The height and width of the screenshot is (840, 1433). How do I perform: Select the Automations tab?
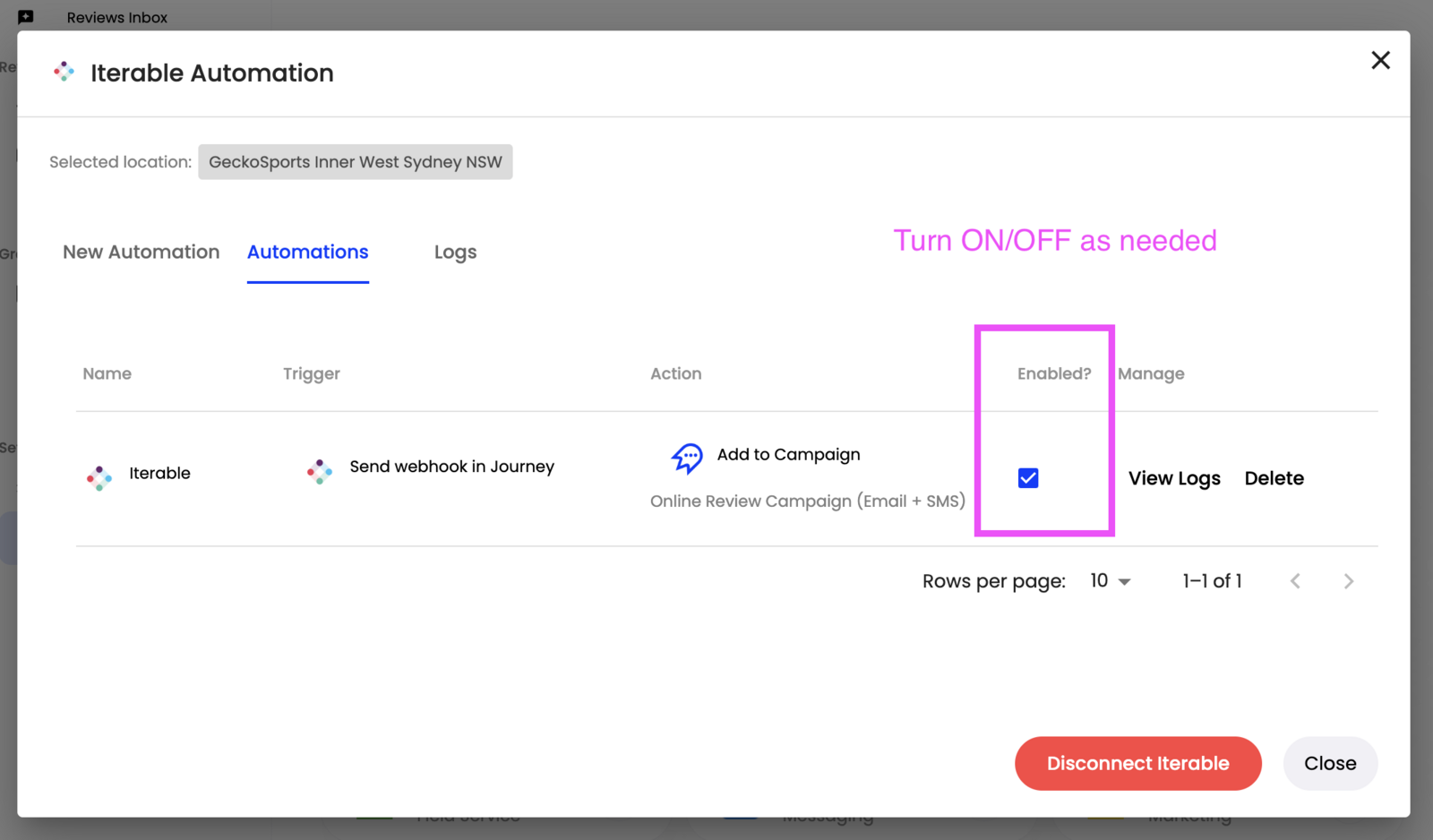point(307,253)
